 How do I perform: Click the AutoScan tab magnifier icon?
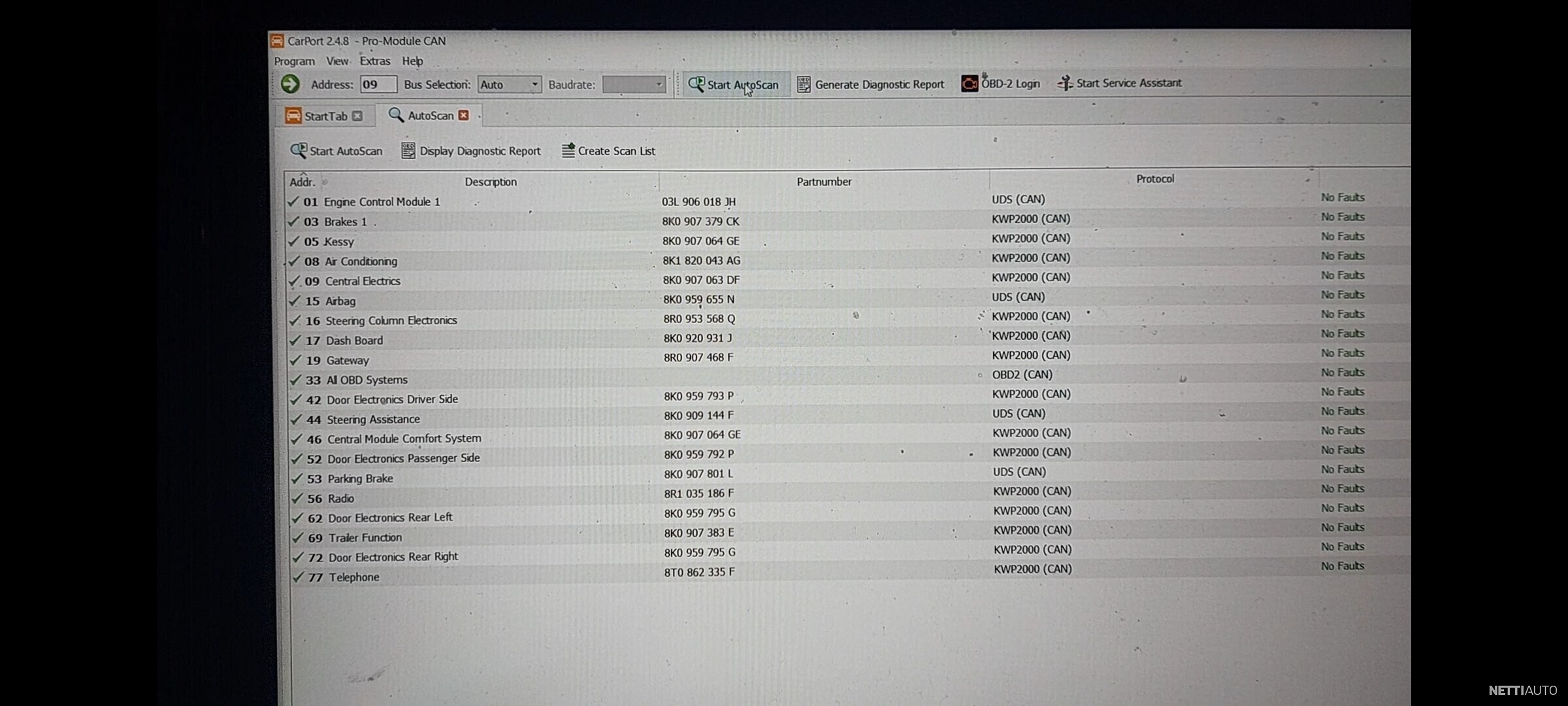pos(396,115)
